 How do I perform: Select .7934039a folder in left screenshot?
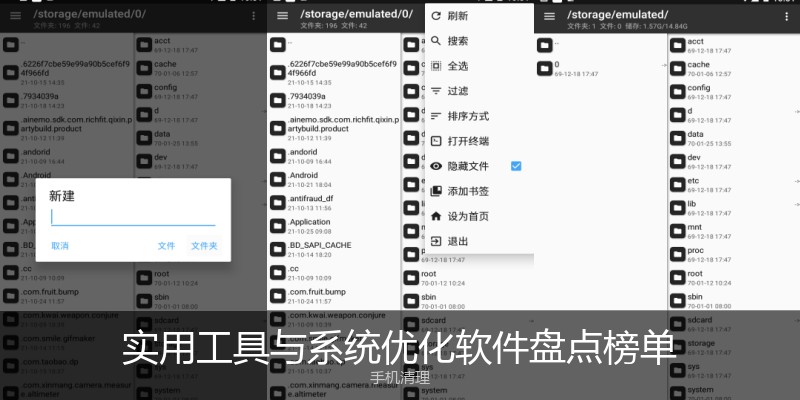(67, 100)
